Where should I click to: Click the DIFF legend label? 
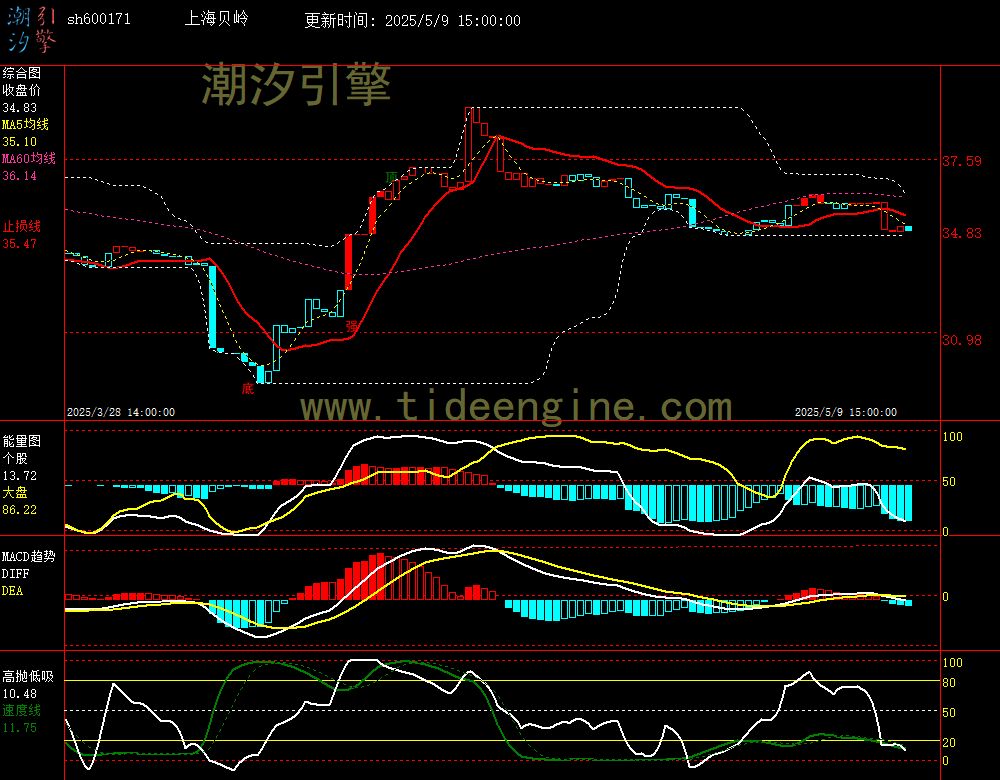15,573
